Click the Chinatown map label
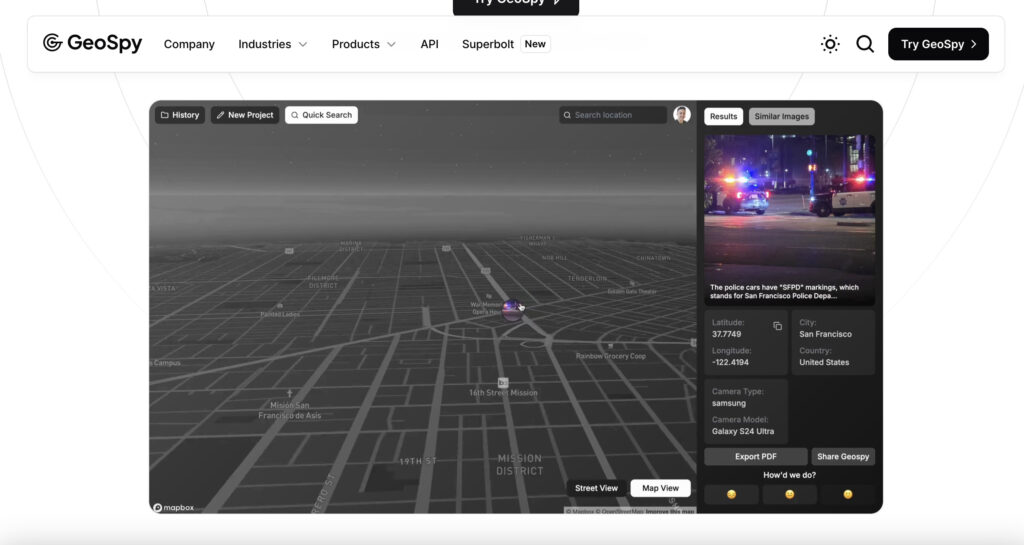The width and height of the screenshot is (1024, 545). pyautogui.click(x=654, y=258)
